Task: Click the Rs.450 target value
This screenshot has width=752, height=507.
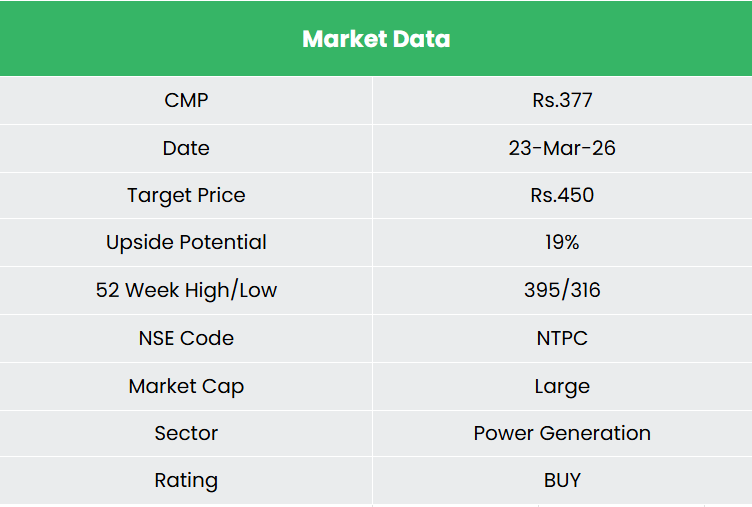Action: tap(562, 195)
